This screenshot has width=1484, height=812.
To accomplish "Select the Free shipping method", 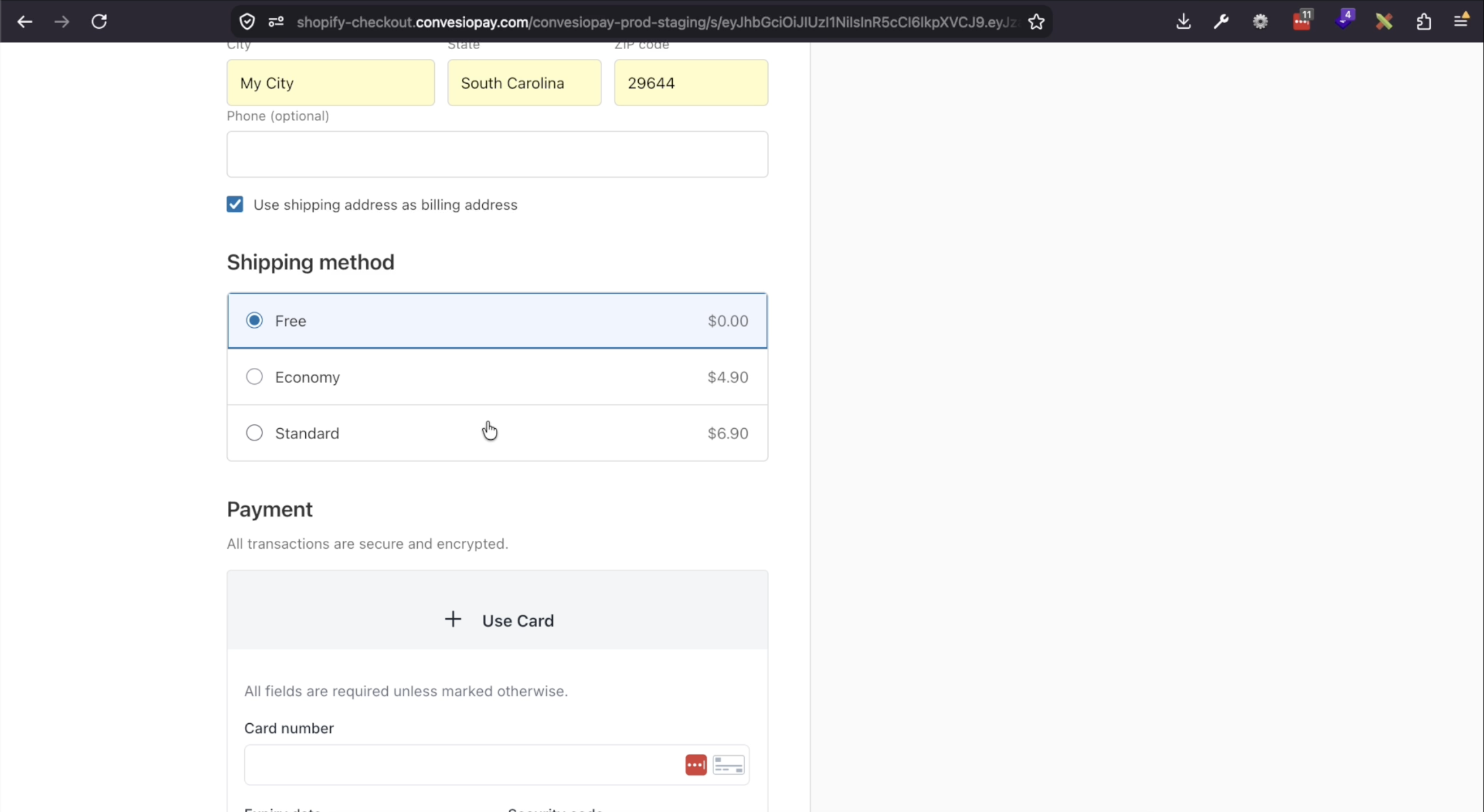I will pyautogui.click(x=497, y=321).
